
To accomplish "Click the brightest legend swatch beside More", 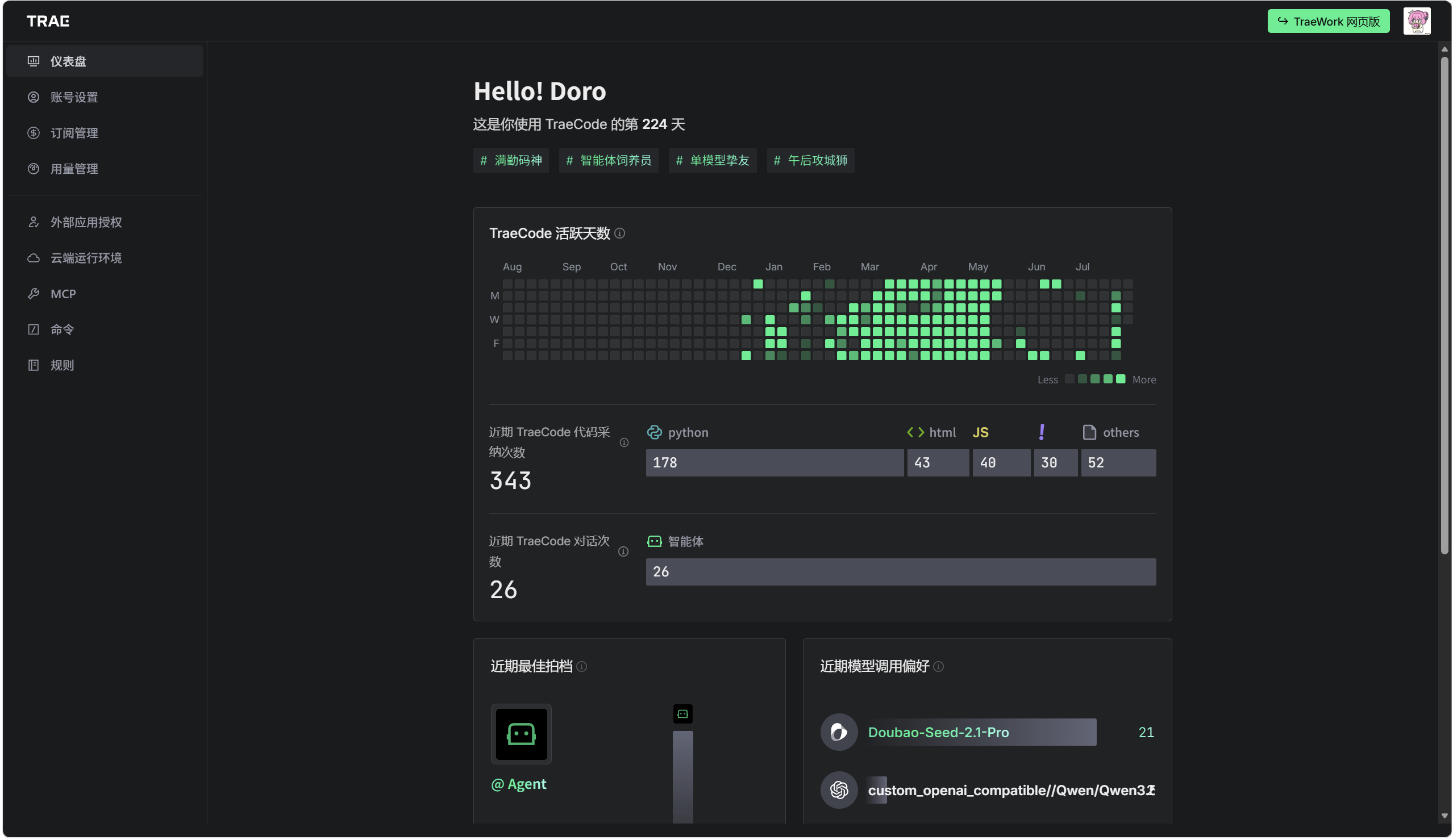I will [1121, 378].
